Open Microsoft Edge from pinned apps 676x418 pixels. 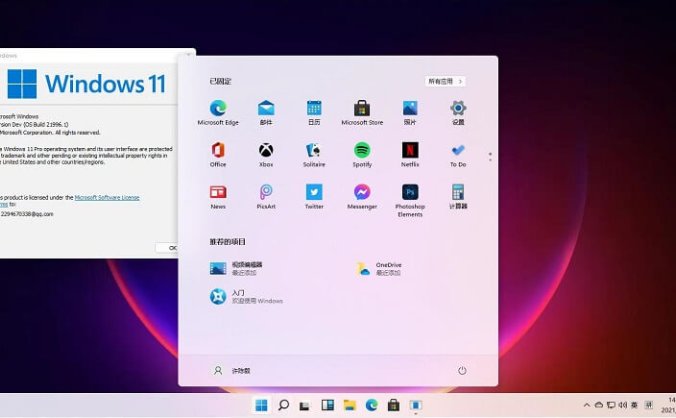point(218,112)
